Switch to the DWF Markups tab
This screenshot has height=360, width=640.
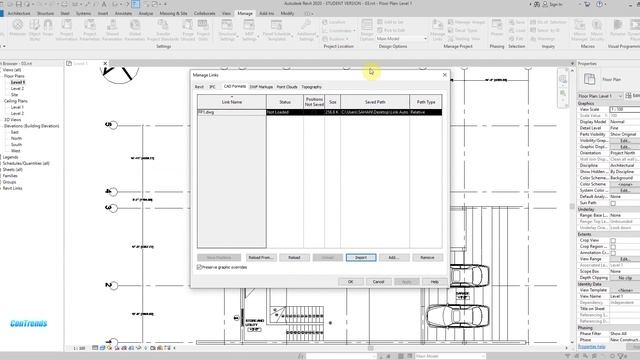point(261,87)
